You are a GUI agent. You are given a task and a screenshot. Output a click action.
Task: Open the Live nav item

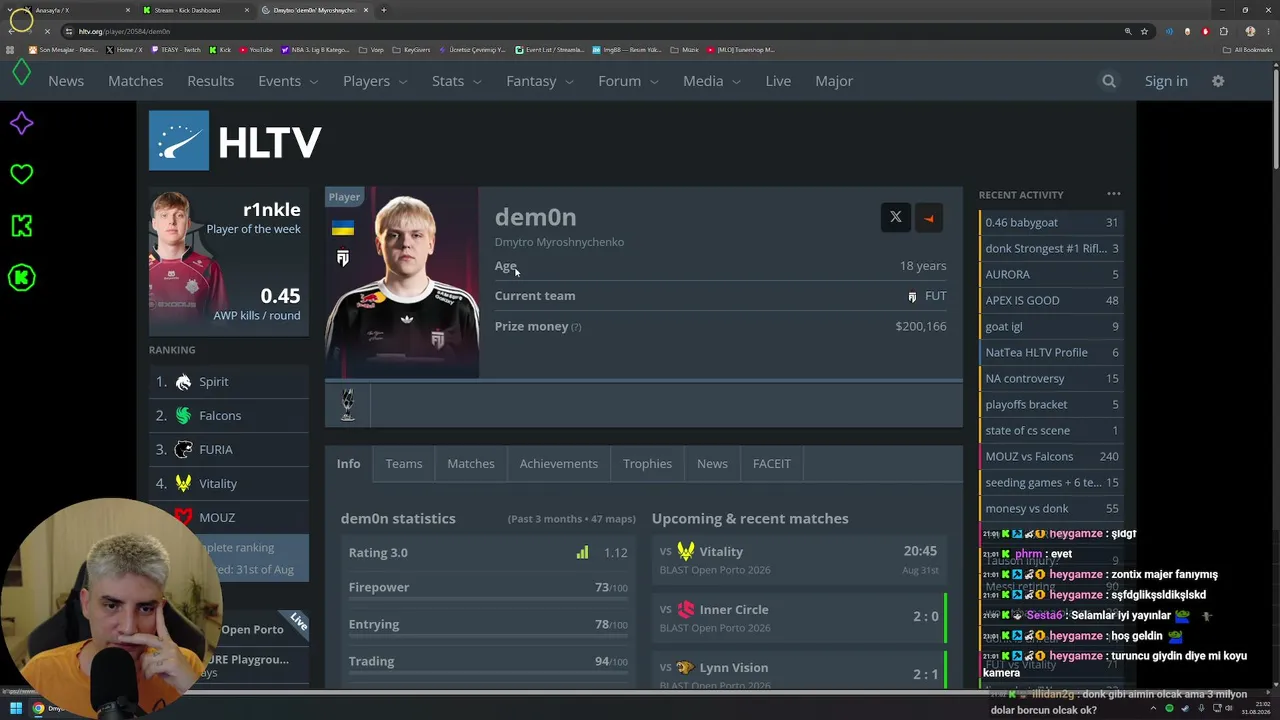pos(778,81)
